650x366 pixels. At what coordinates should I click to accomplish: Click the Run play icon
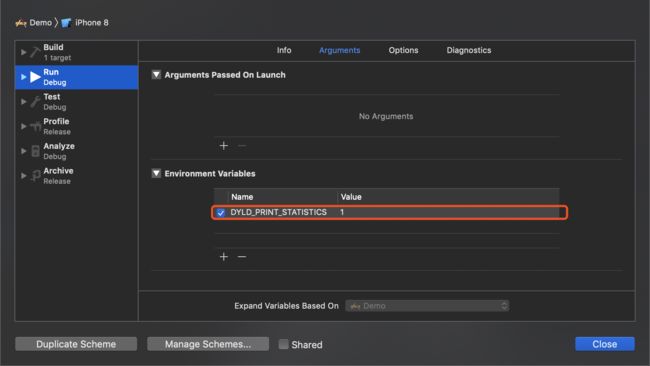(x=35, y=77)
